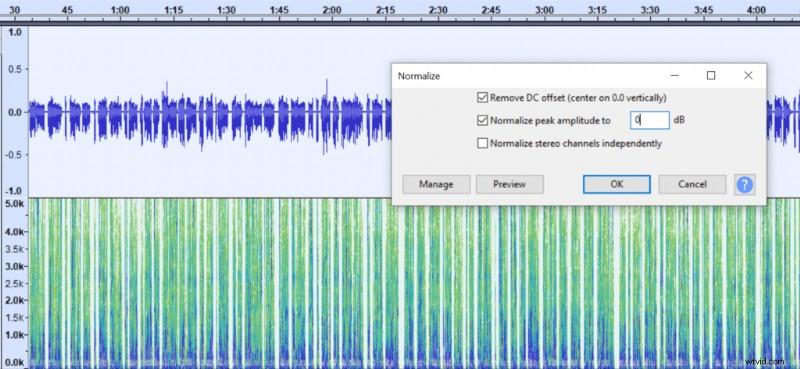The width and height of the screenshot is (800, 369).
Task: Click the 3.0k frequency scale label
Action: pyautogui.click(x=14, y=266)
